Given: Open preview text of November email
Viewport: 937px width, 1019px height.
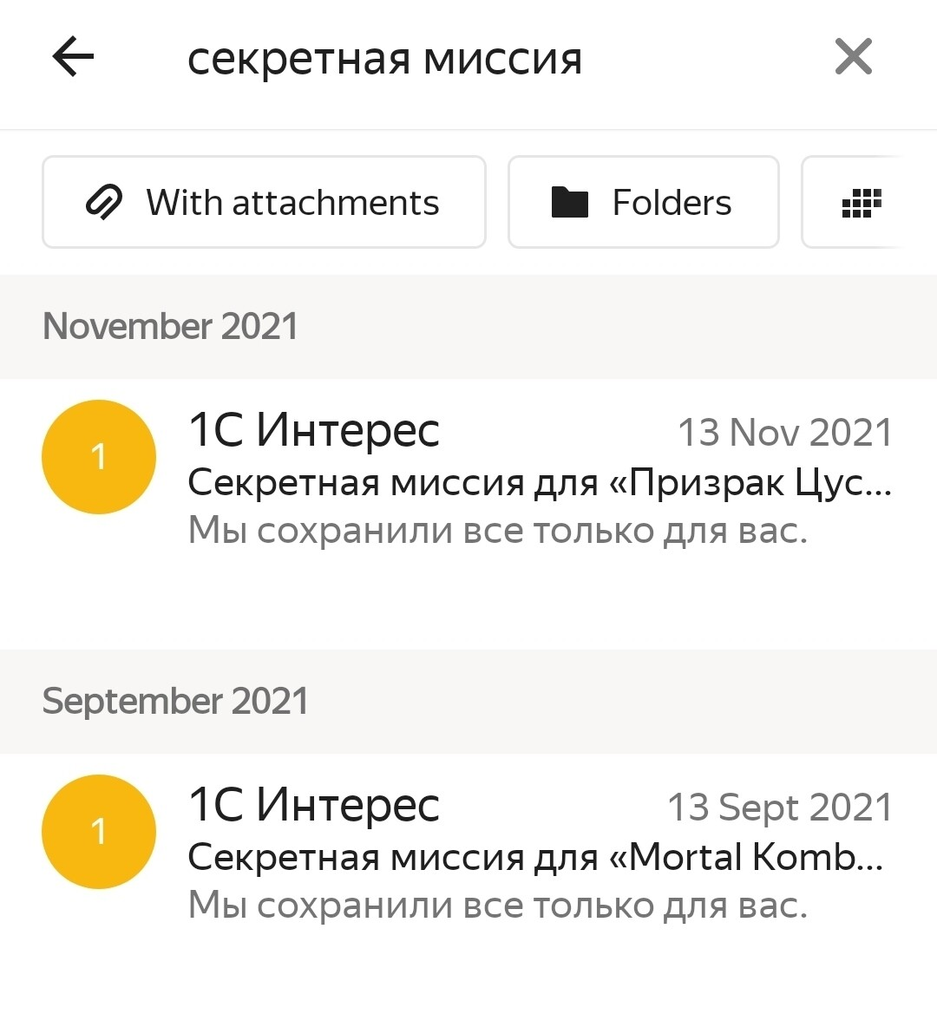Looking at the screenshot, I should tap(497, 531).
